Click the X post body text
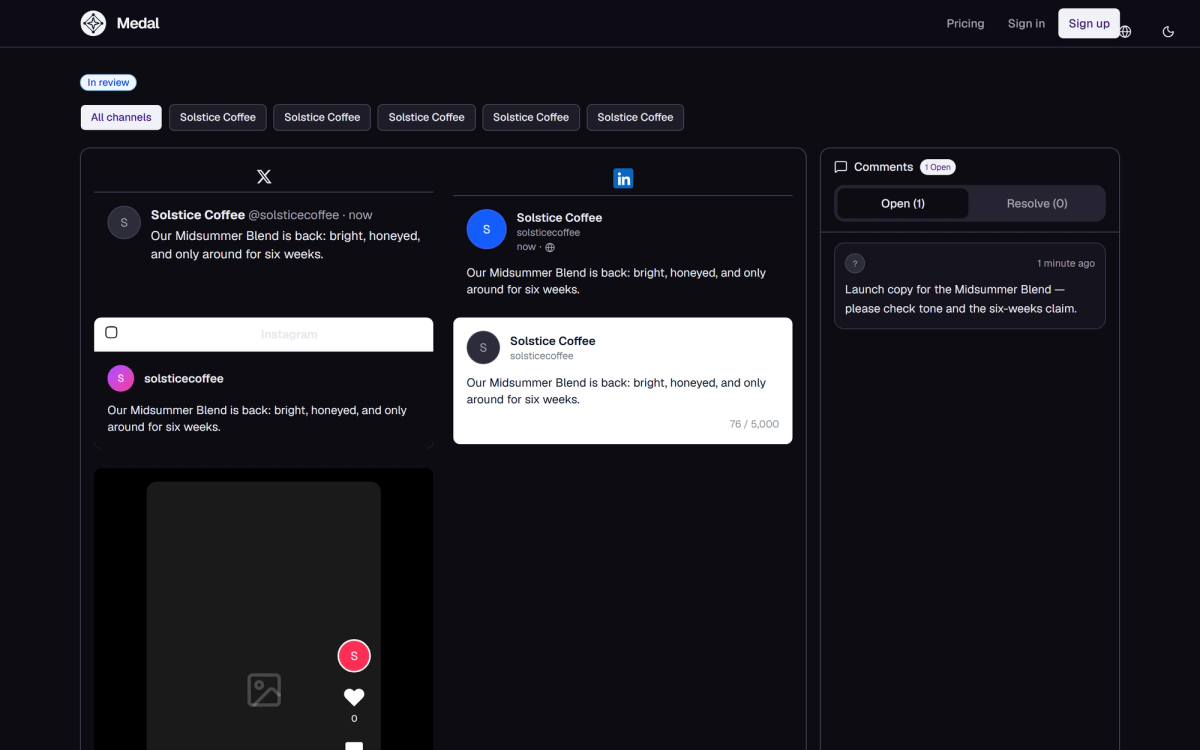This screenshot has height=750, width=1200. (285, 245)
